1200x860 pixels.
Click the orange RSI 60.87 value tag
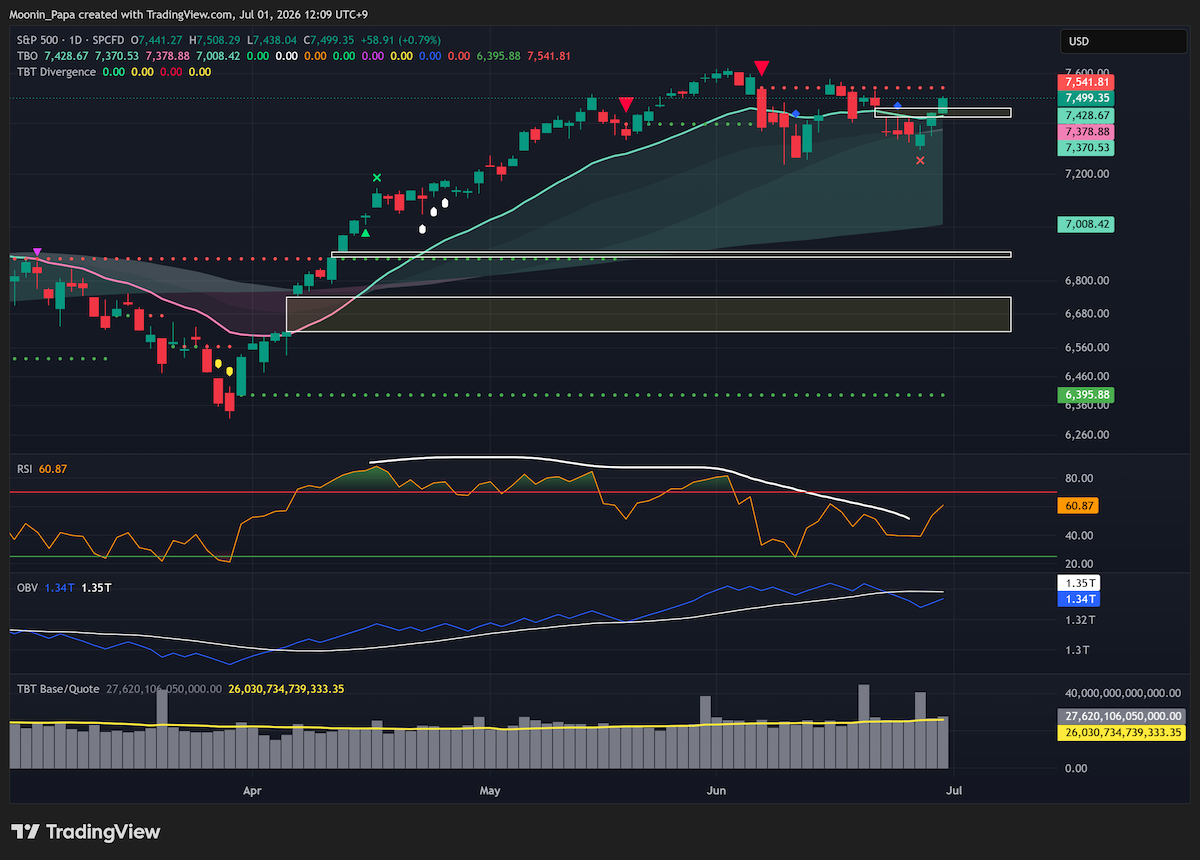pyautogui.click(x=1079, y=507)
